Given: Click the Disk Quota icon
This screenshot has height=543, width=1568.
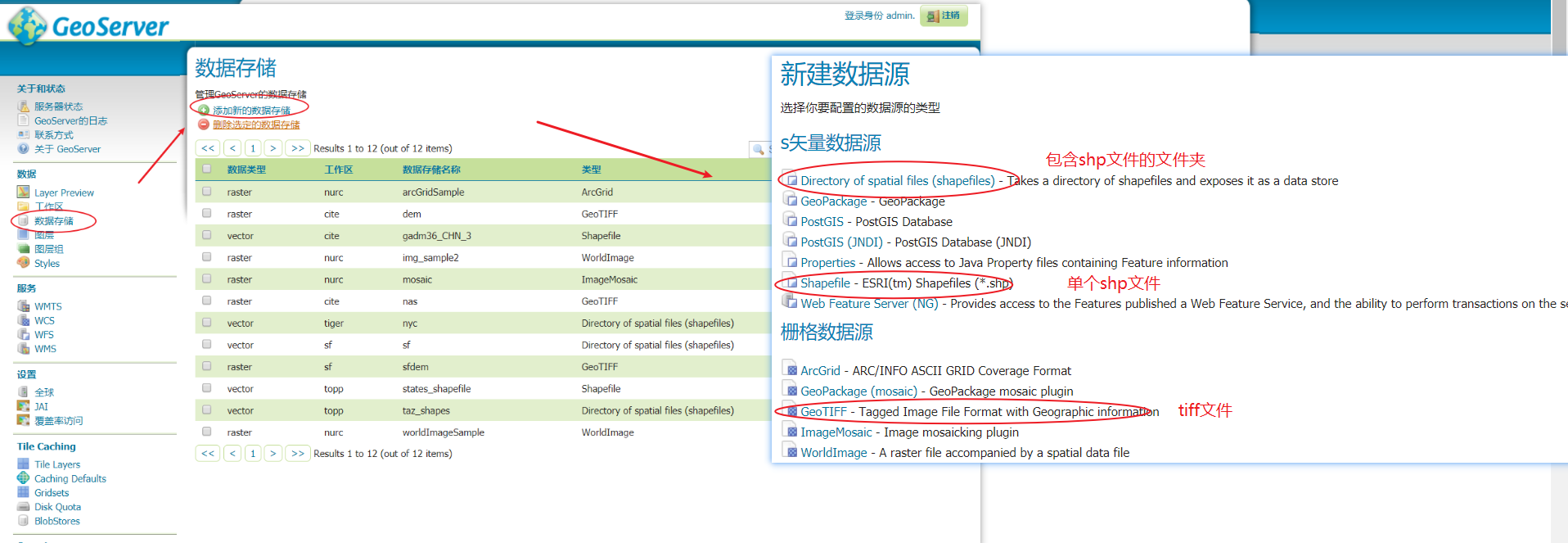Looking at the screenshot, I should (23, 507).
